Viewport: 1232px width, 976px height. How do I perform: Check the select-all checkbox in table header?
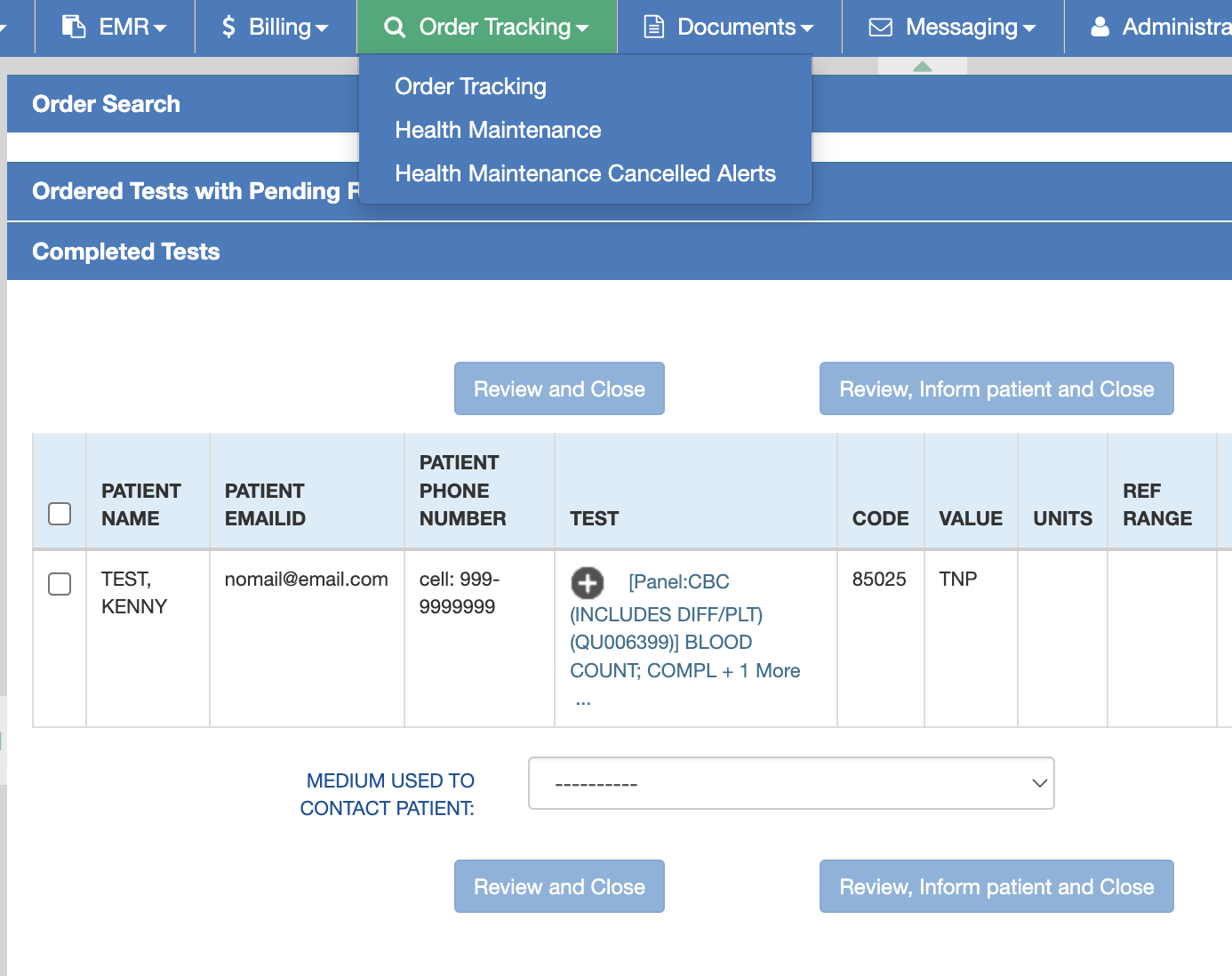(x=60, y=514)
